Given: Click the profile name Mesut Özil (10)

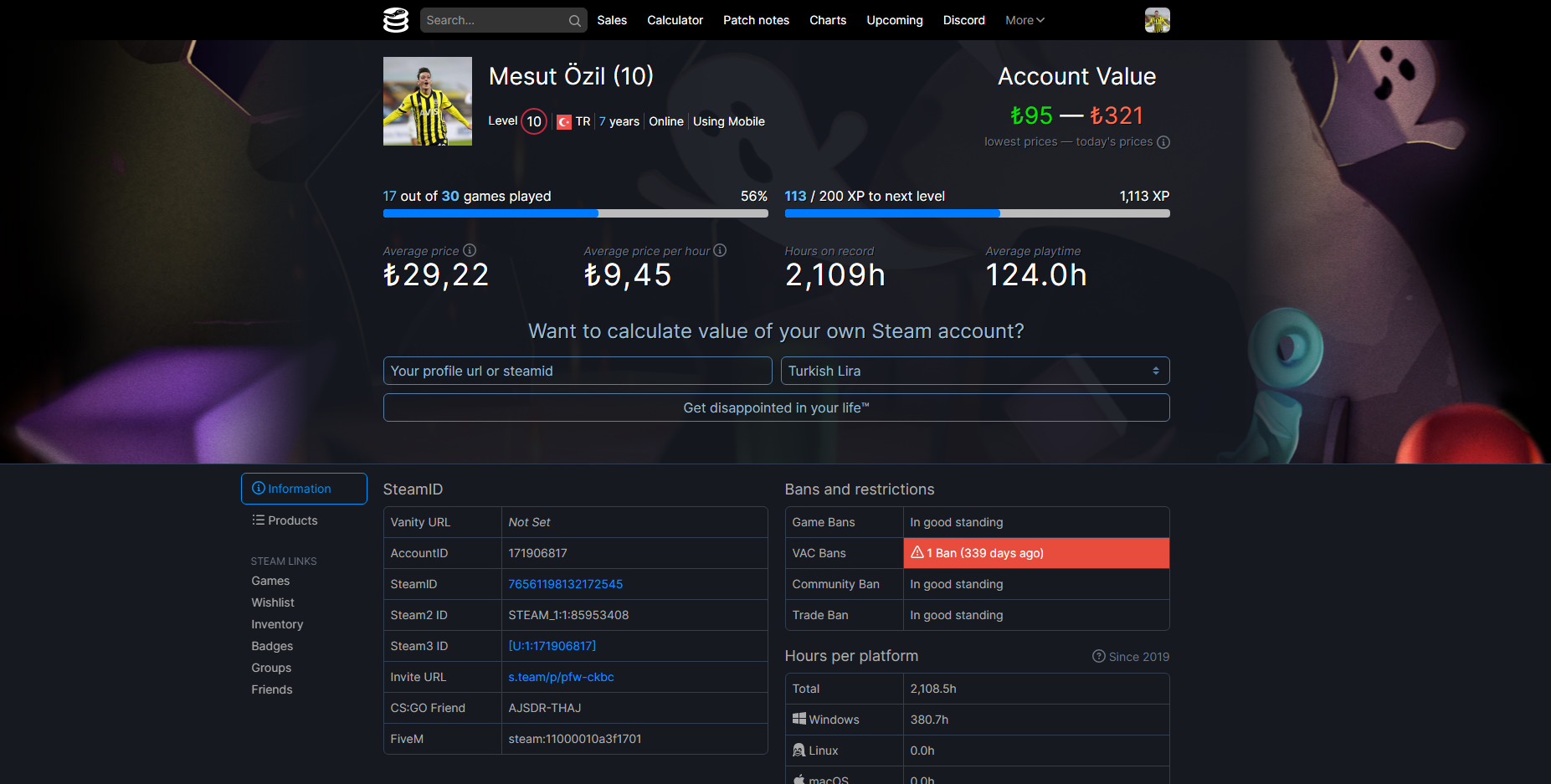Looking at the screenshot, I should click(571, 76).
